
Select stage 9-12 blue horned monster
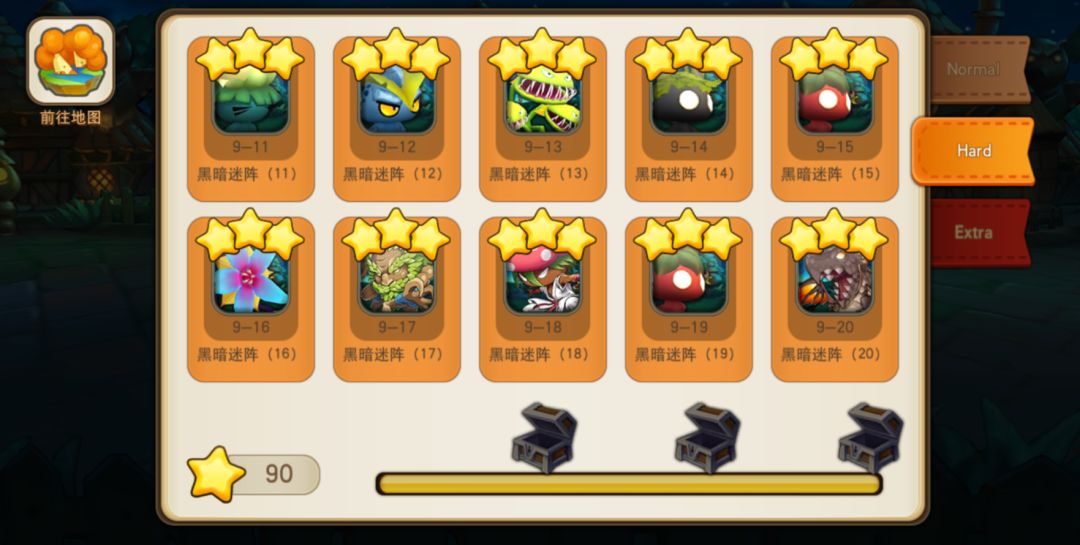397,100
